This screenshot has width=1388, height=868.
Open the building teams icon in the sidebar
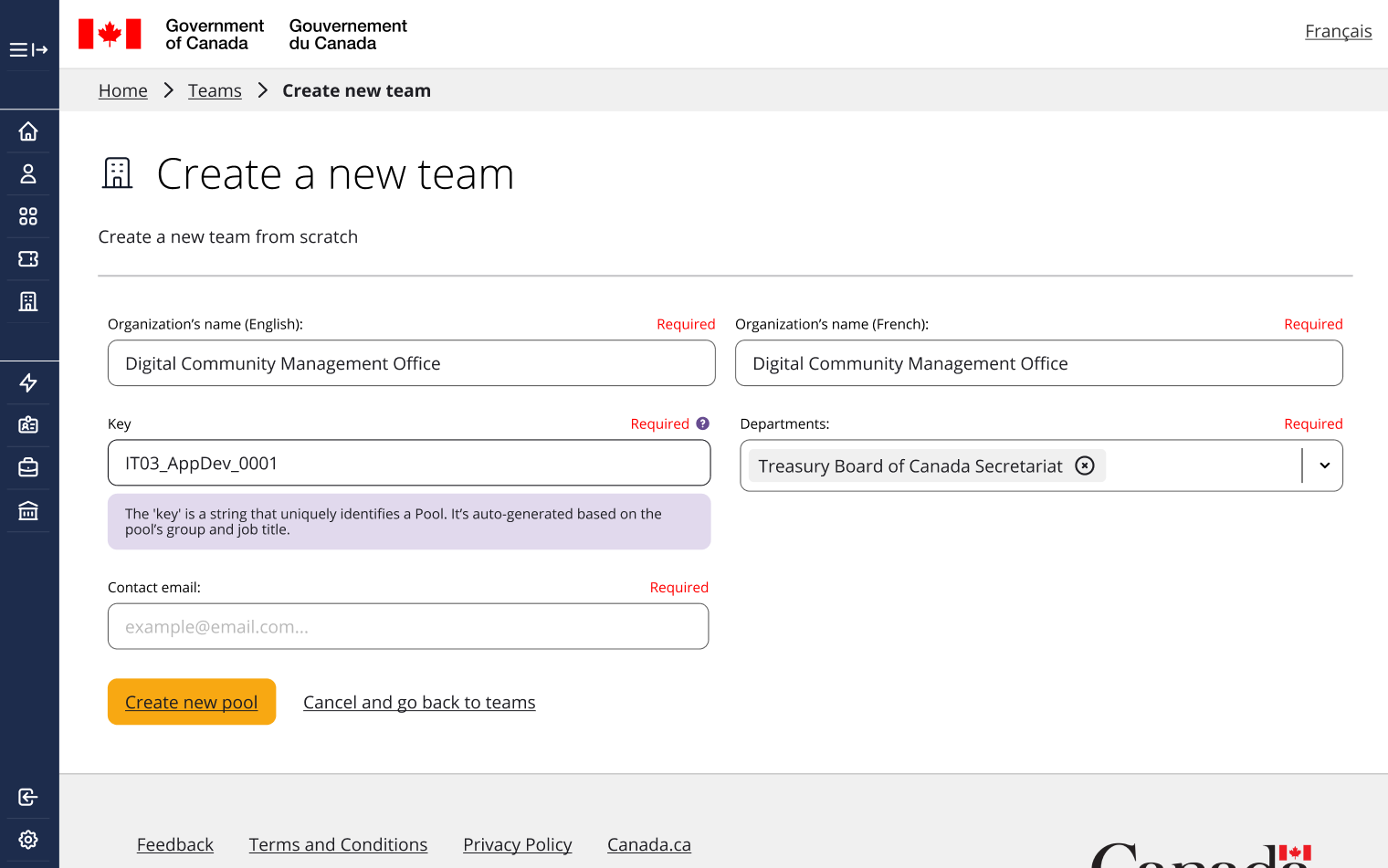point(28,301)
